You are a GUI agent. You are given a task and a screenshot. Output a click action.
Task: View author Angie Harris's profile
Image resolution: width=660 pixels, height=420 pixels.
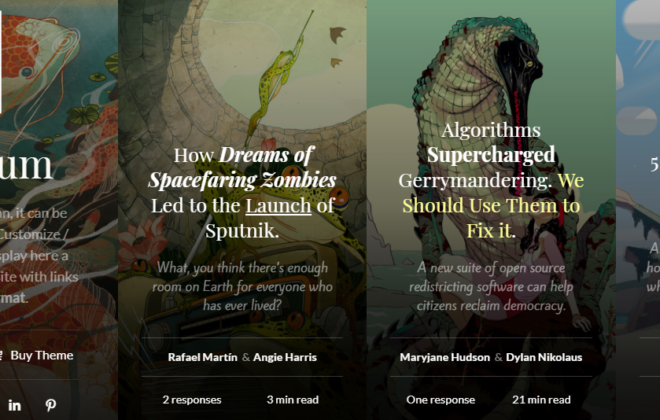pos(285,357)
